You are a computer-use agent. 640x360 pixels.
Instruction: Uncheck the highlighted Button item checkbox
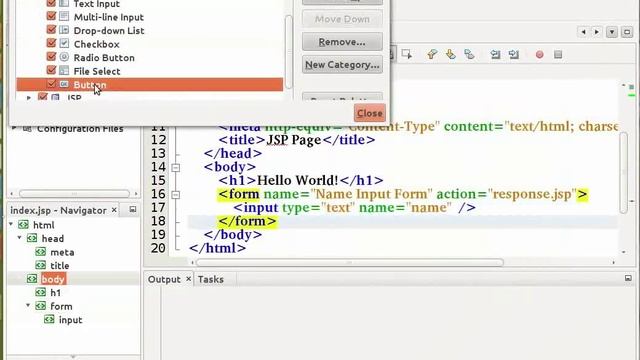click(51, 84)
